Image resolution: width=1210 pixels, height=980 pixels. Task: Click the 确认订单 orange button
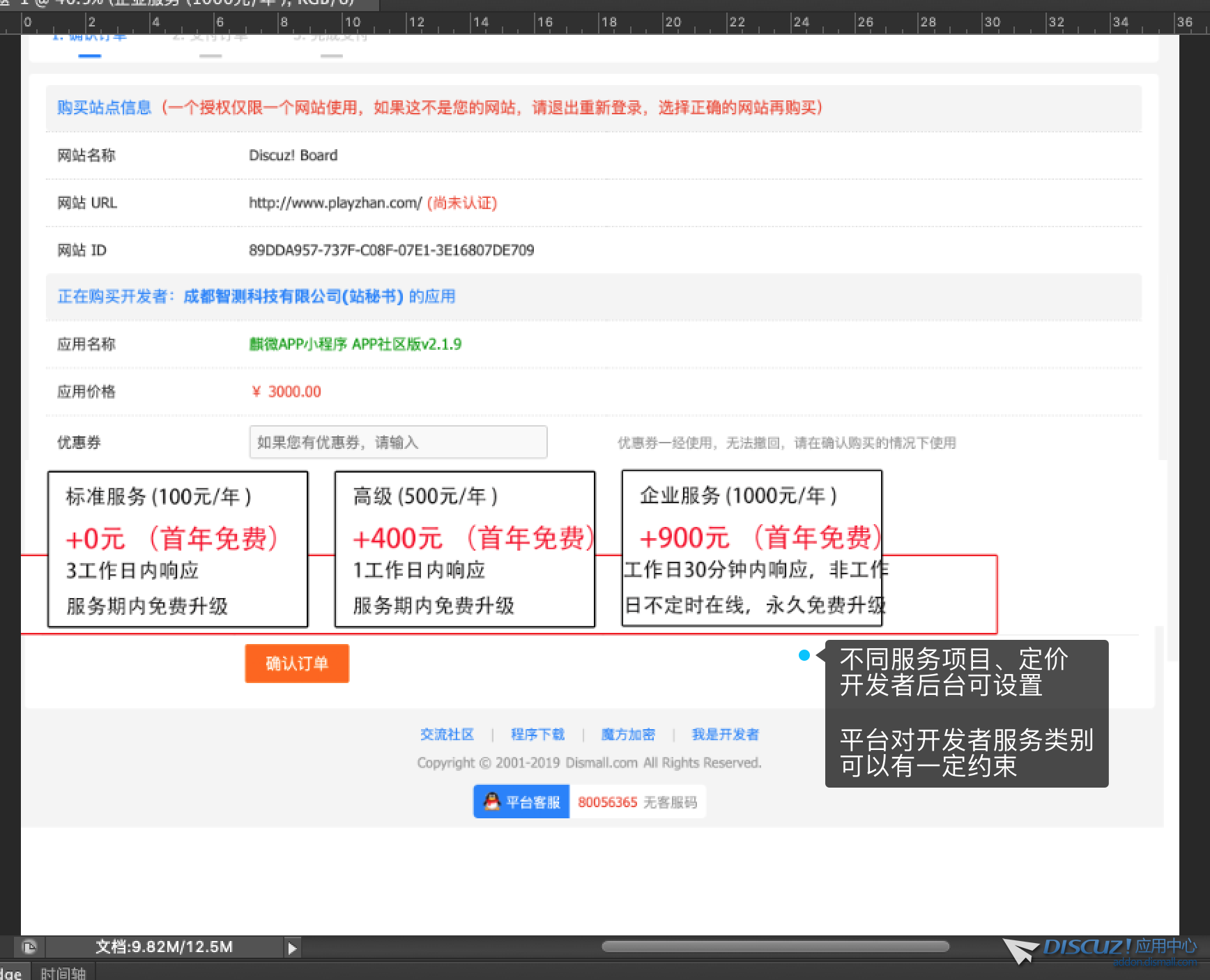[297, 663]
